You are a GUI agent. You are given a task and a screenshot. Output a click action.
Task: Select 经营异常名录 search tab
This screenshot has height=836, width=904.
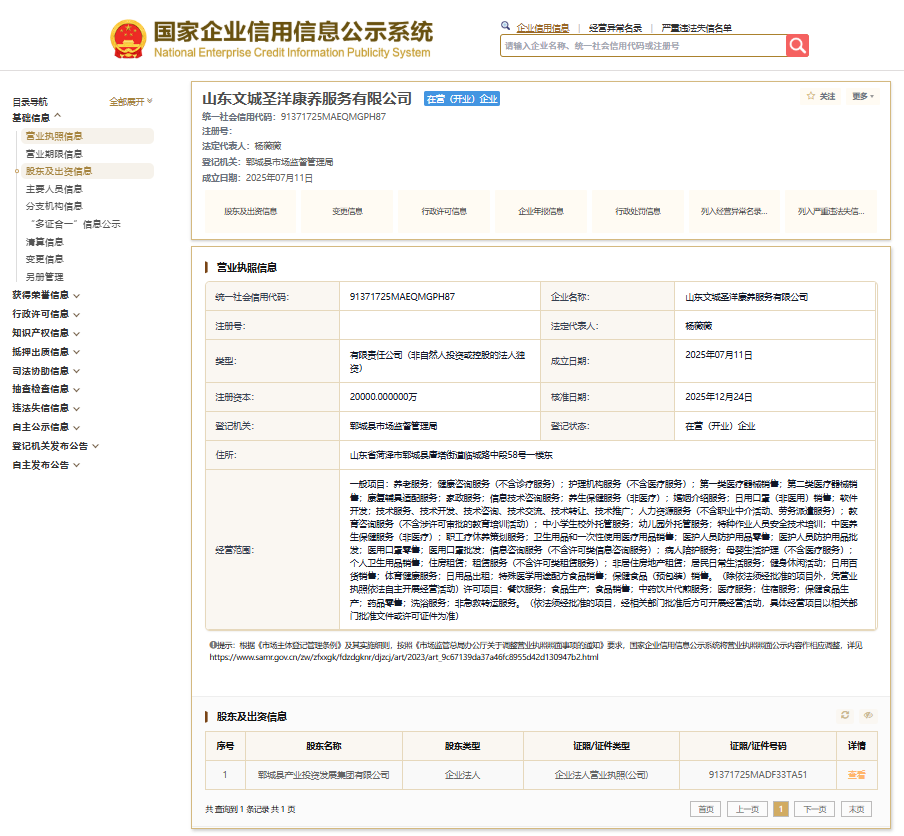coord(615,28)
